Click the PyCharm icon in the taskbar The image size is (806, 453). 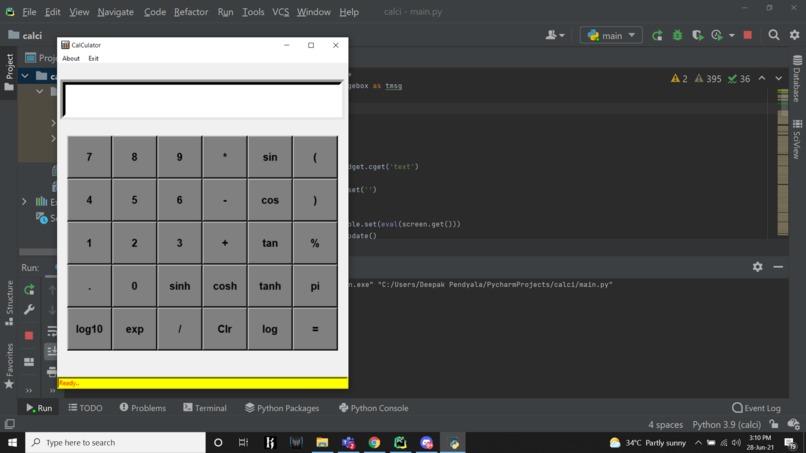400,443
